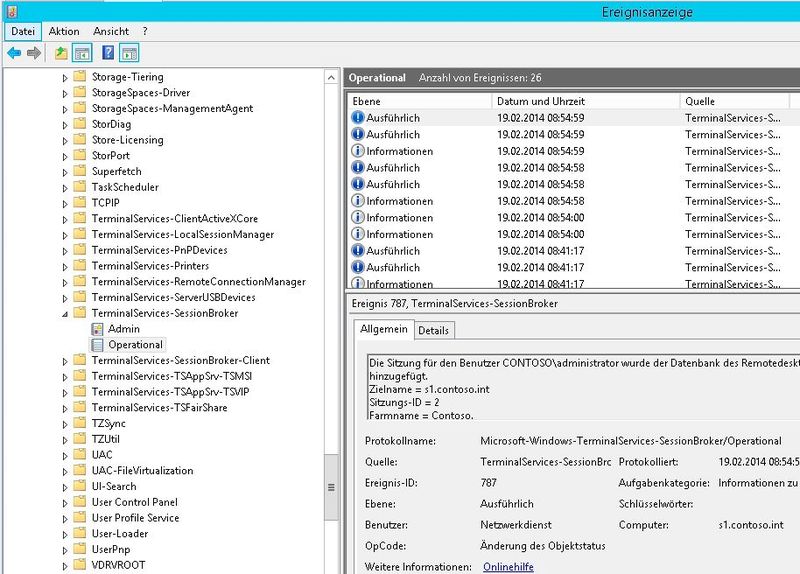The width and height of the screenshot is (800, 574).
Task: Select first Ausführlich event at 19.02.2014 08:54:58
Action: point(571,167)
